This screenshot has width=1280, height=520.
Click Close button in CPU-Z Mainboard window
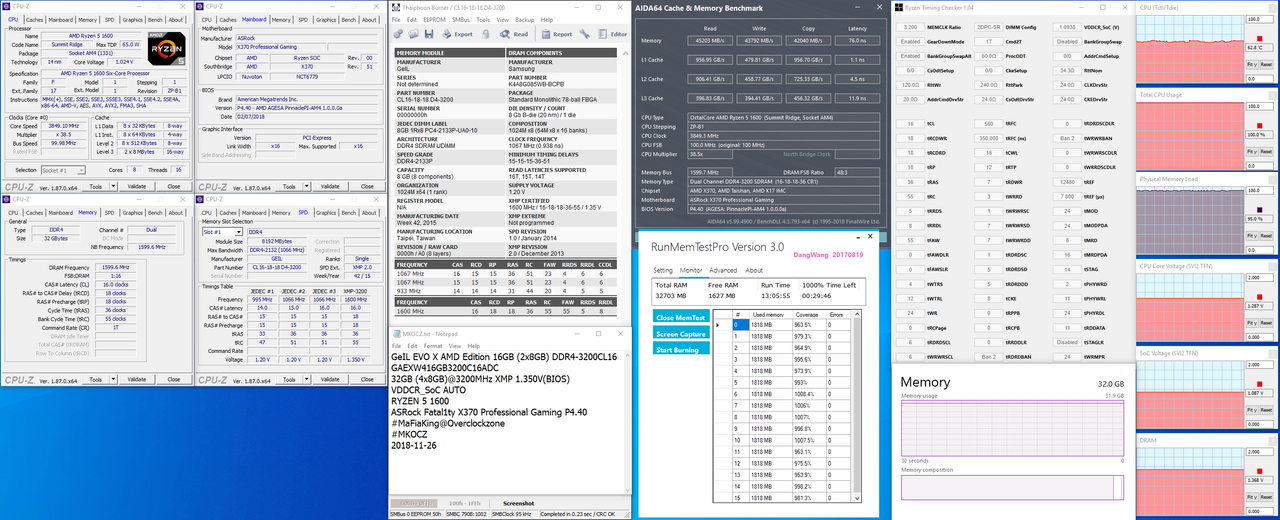(369, 186)
